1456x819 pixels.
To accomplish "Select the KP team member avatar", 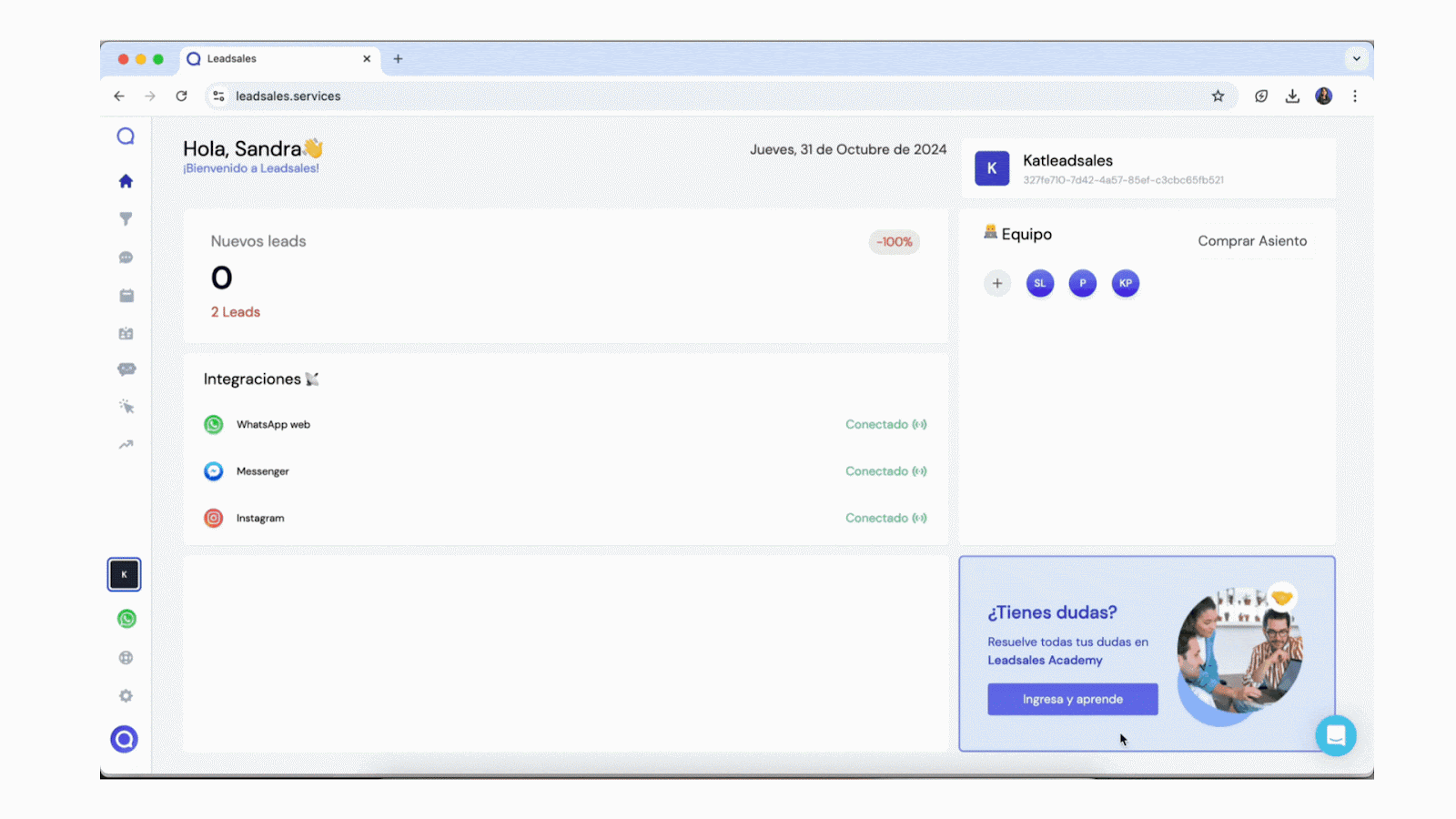I will 1126,283.
